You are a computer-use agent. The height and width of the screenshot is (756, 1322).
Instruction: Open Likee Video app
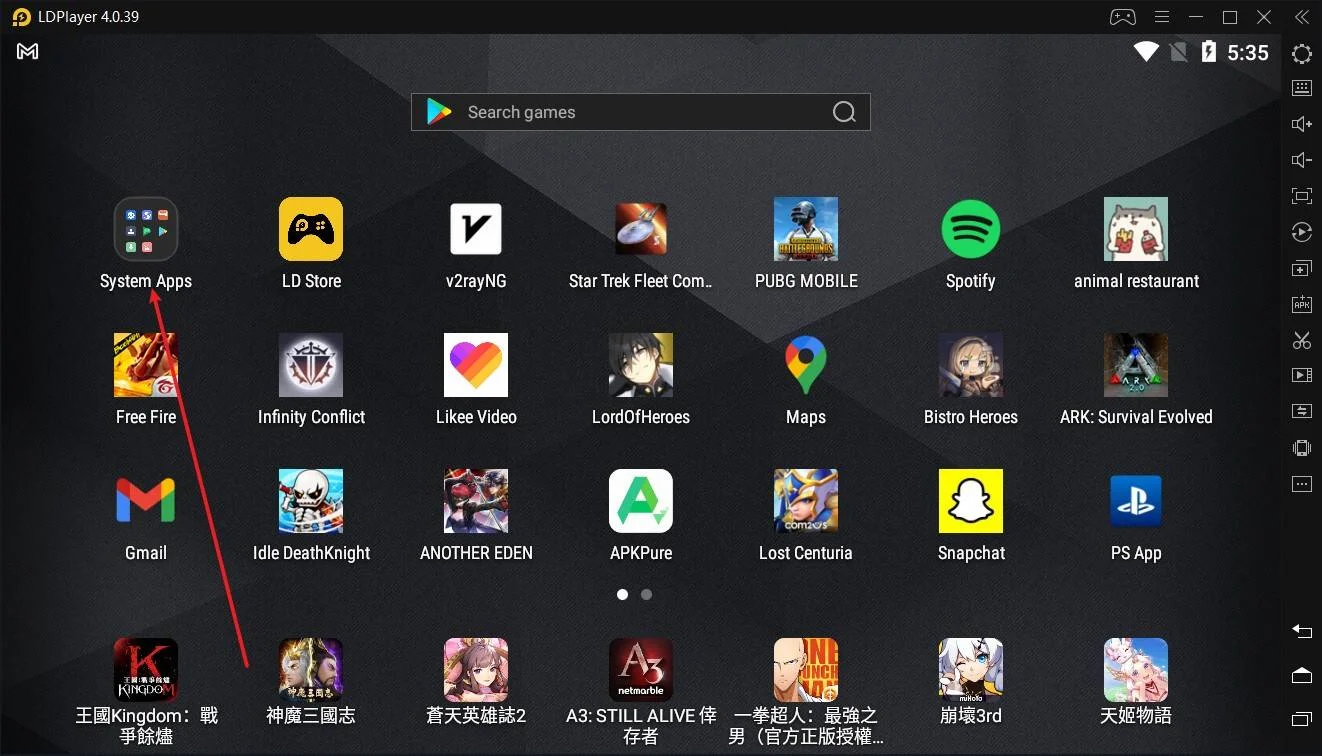point(476,365)
